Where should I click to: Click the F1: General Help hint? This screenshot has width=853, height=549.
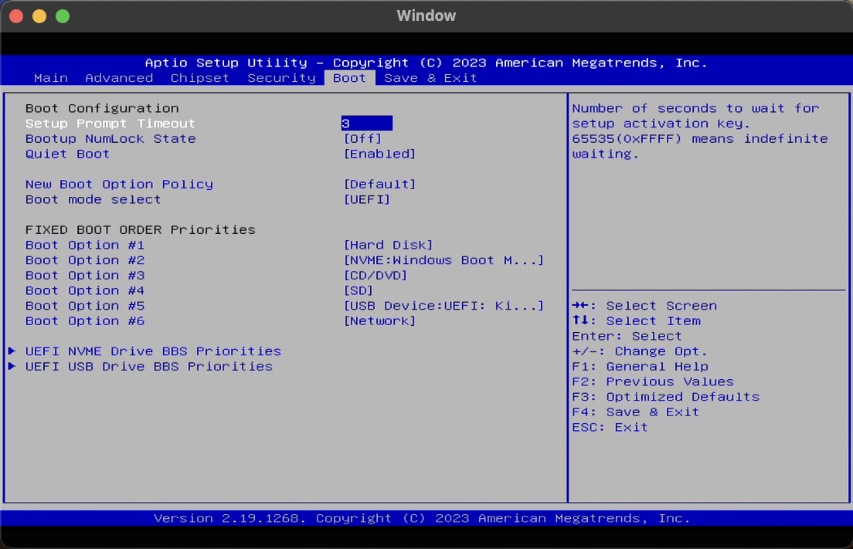640,367
